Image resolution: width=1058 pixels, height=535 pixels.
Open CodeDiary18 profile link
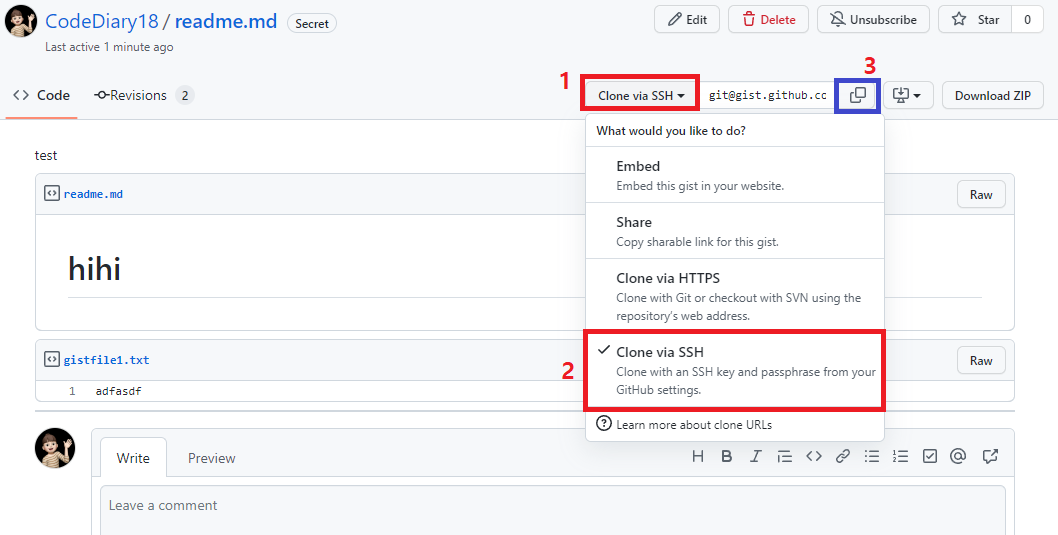pos(101,21)
